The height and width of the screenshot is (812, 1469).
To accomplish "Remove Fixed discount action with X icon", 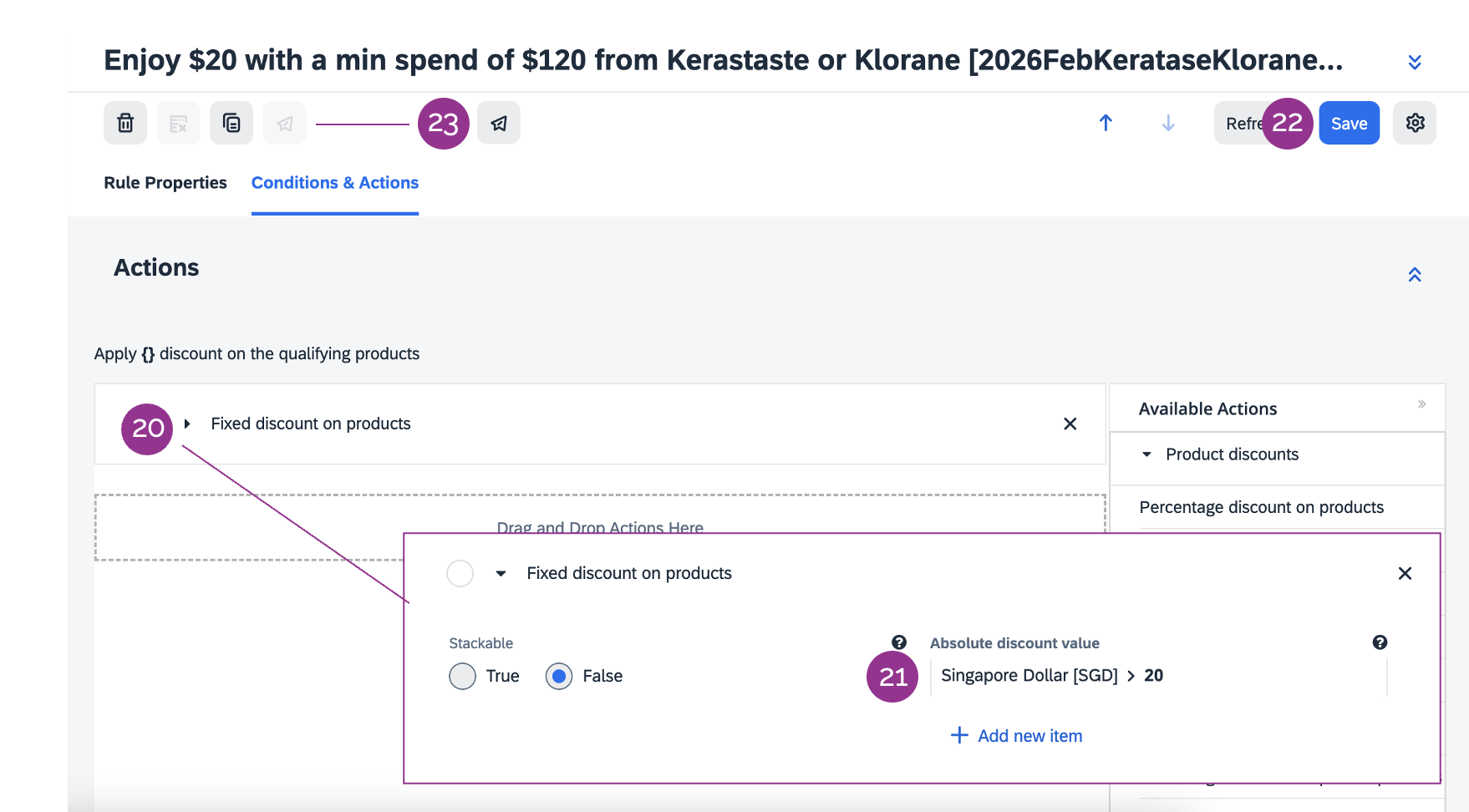I will (1070, 424).
